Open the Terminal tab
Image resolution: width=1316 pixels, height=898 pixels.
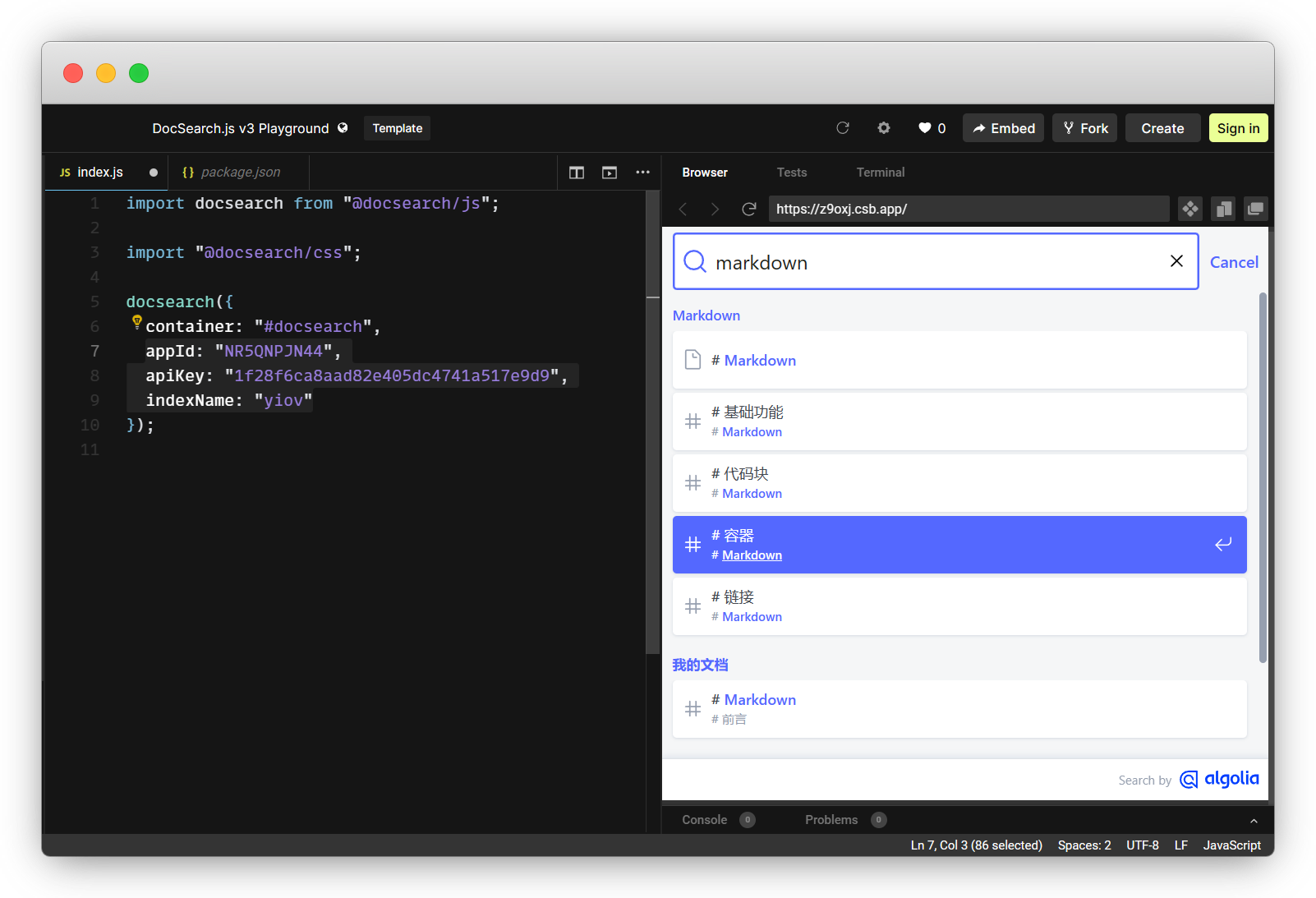(880, 173)
